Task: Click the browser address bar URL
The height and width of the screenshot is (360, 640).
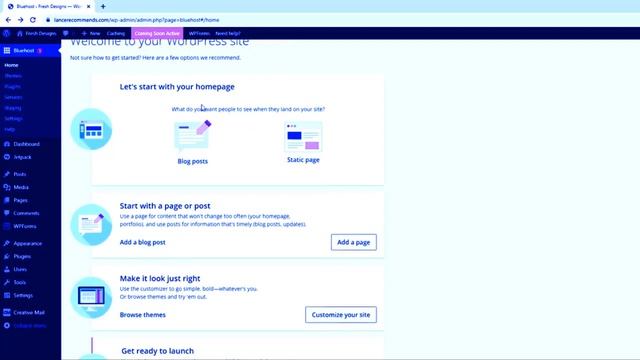Action: 136,20
